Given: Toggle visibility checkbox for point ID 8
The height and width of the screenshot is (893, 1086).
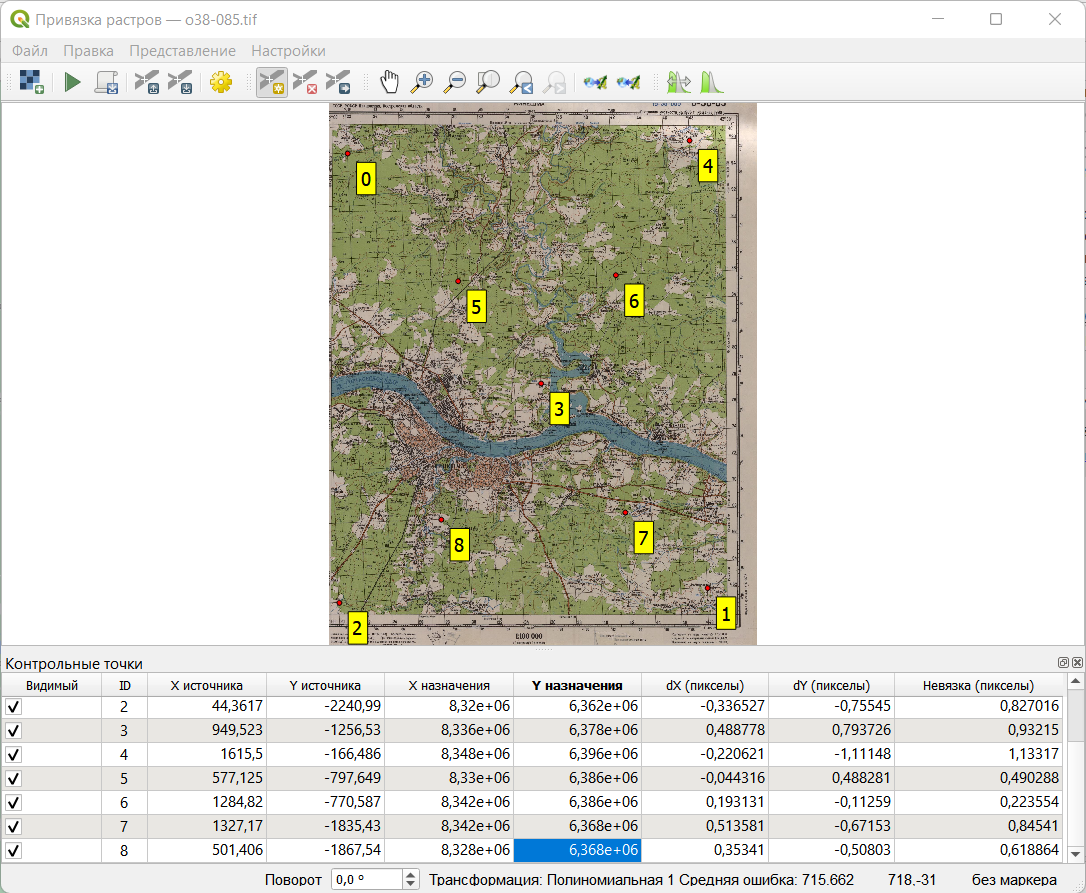Looking at the screenshot, I should click(14, 851).
